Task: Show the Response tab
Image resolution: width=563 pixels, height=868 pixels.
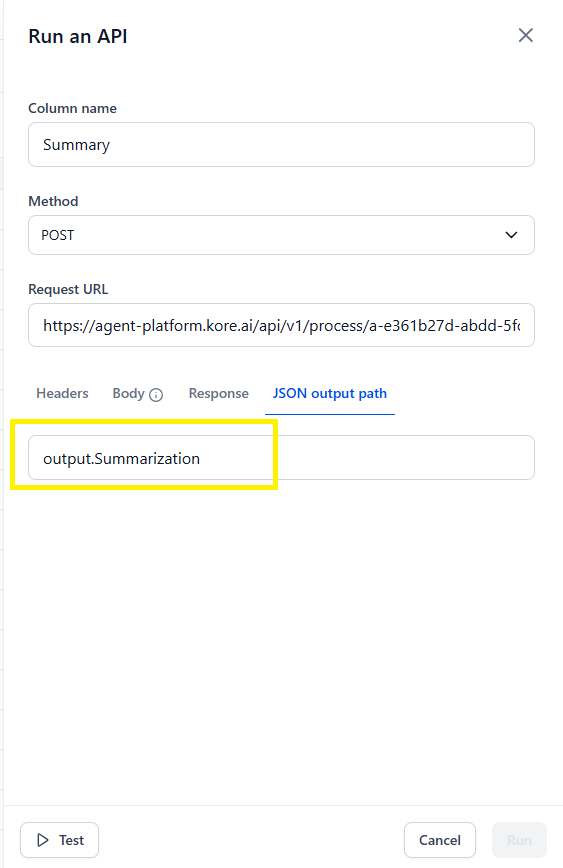Action: click(x=219, y=394)
